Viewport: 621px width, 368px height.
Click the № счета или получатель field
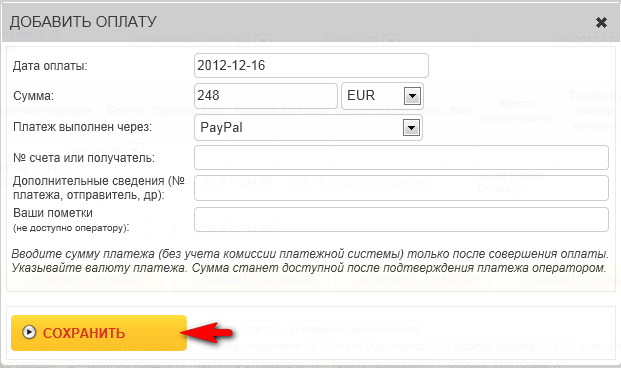point(401,157)
